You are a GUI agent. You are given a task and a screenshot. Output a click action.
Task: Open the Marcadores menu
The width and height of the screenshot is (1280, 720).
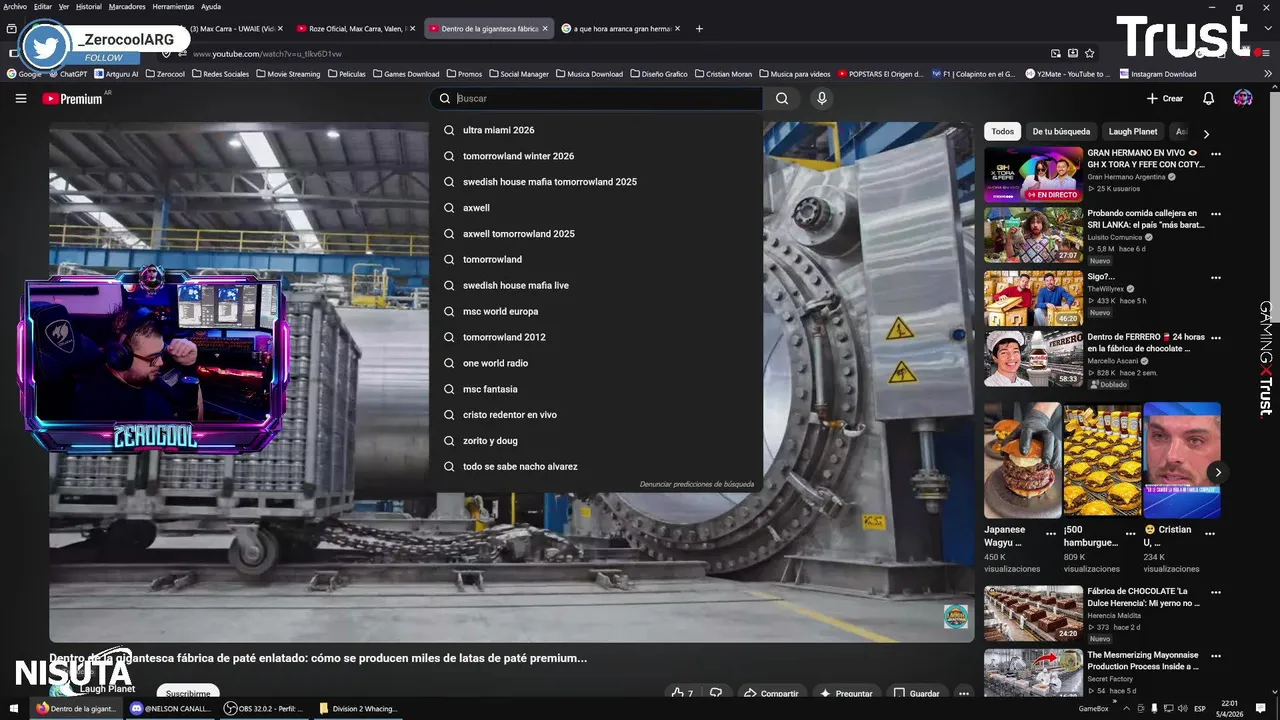click(127, 6)
